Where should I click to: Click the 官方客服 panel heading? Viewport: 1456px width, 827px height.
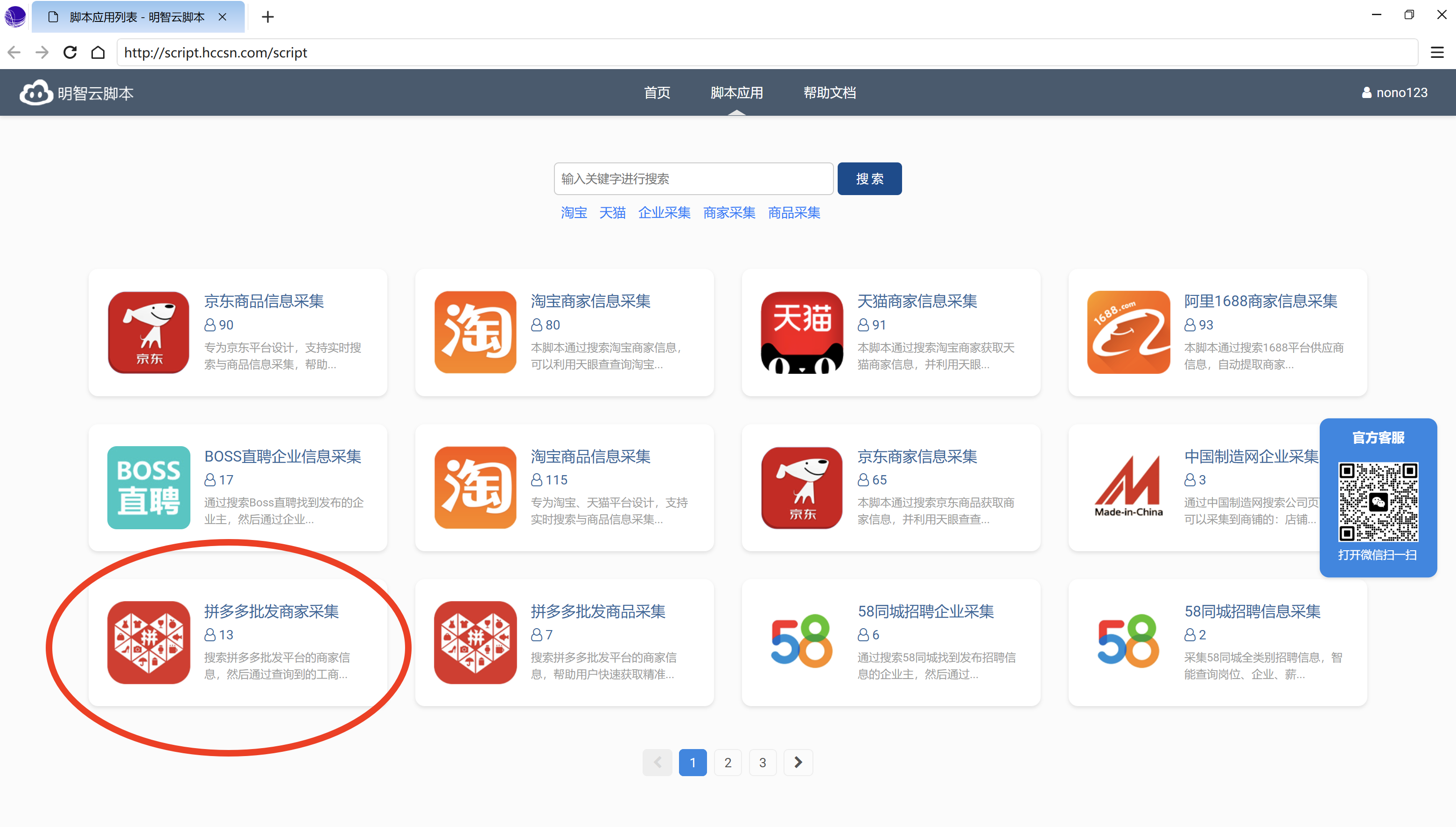pos(1378,437)
